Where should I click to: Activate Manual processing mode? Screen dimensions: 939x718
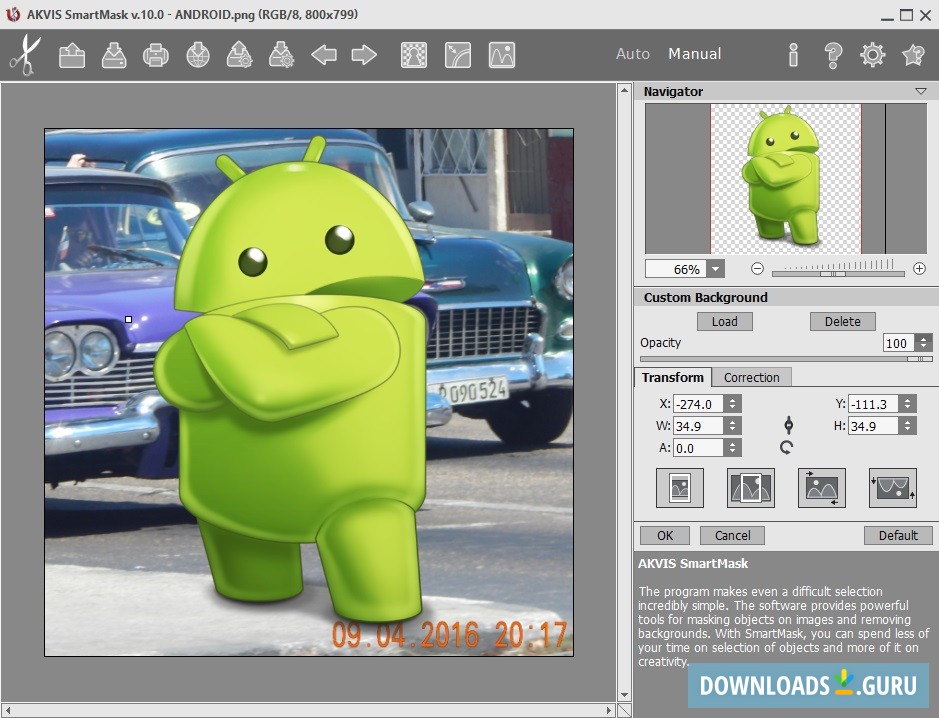(x=694, y=54)
